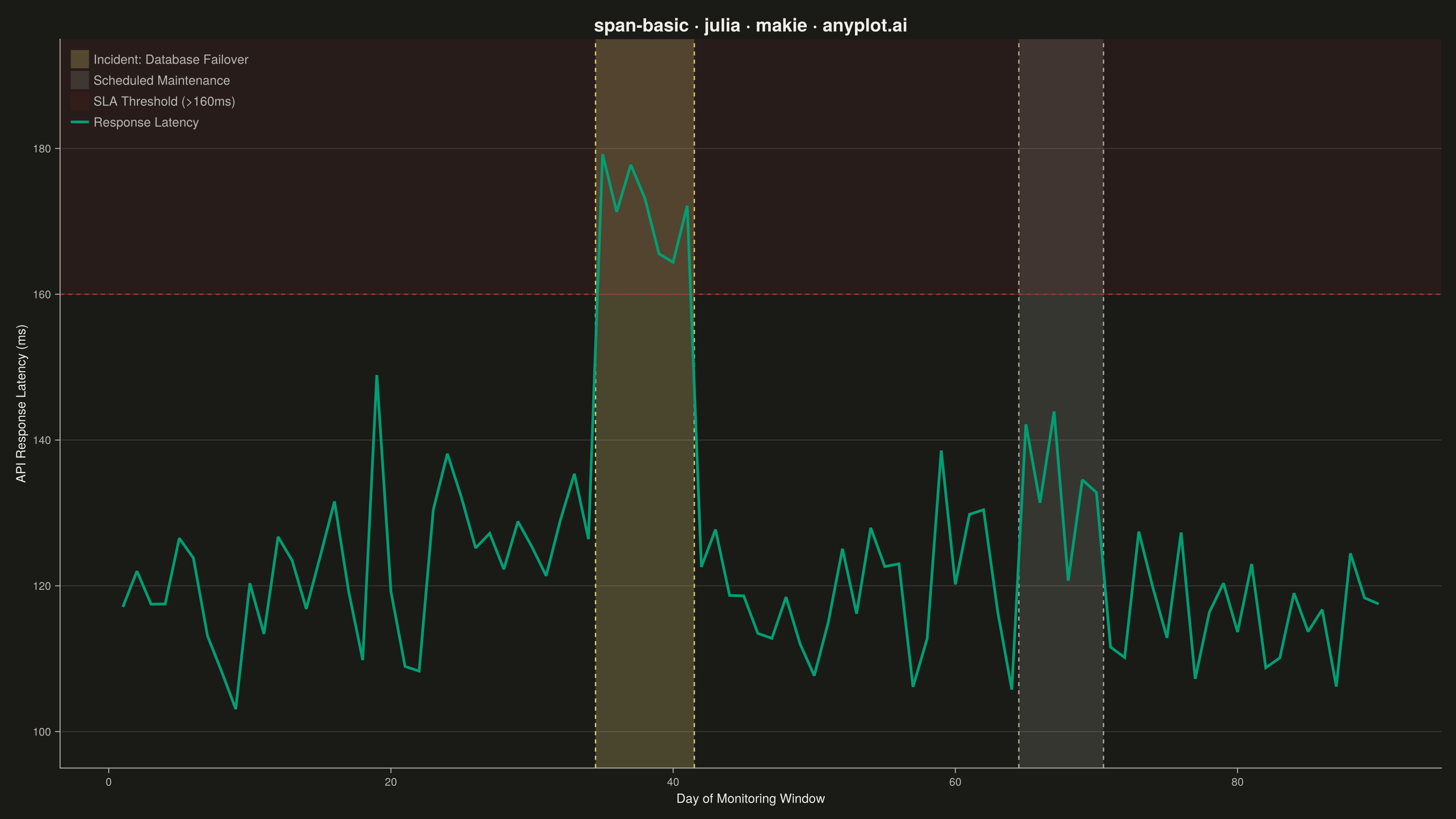Click the left dashed edge of maintenance span

pyautogui.click(x=1019, y=404)
